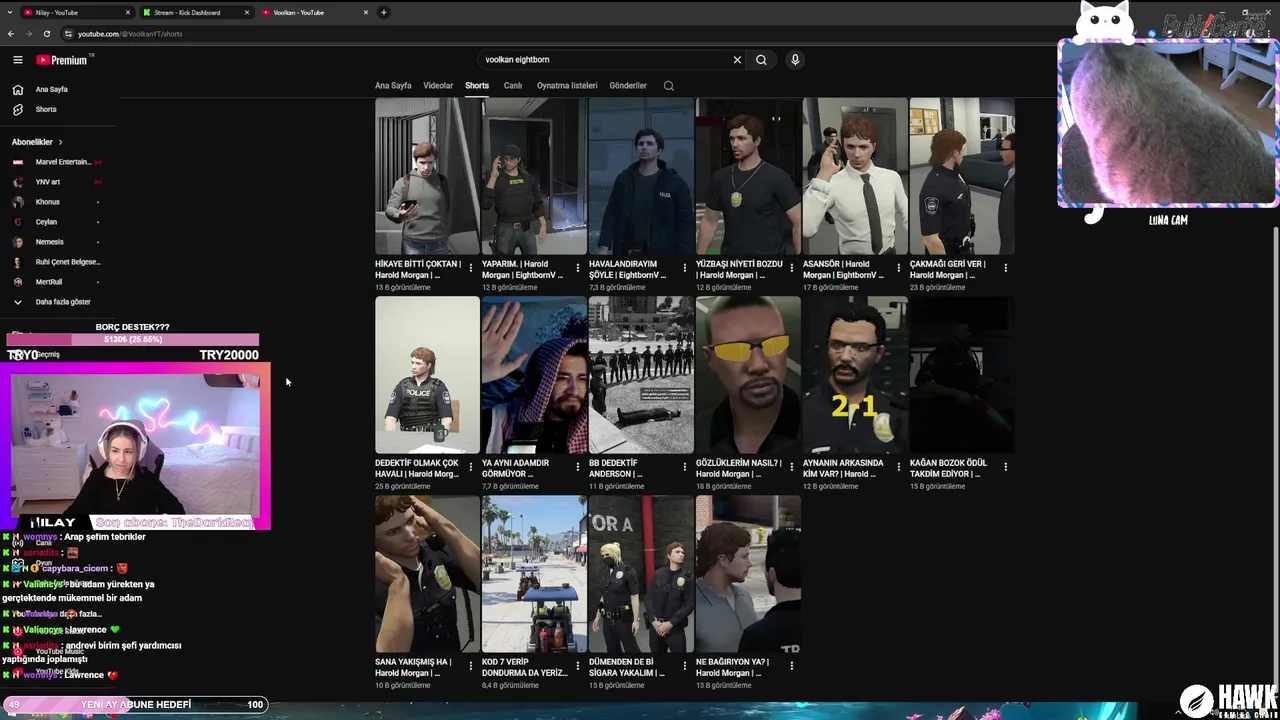
Task: Switch to Videolar channel tab
Action: (x=438, y=86)
